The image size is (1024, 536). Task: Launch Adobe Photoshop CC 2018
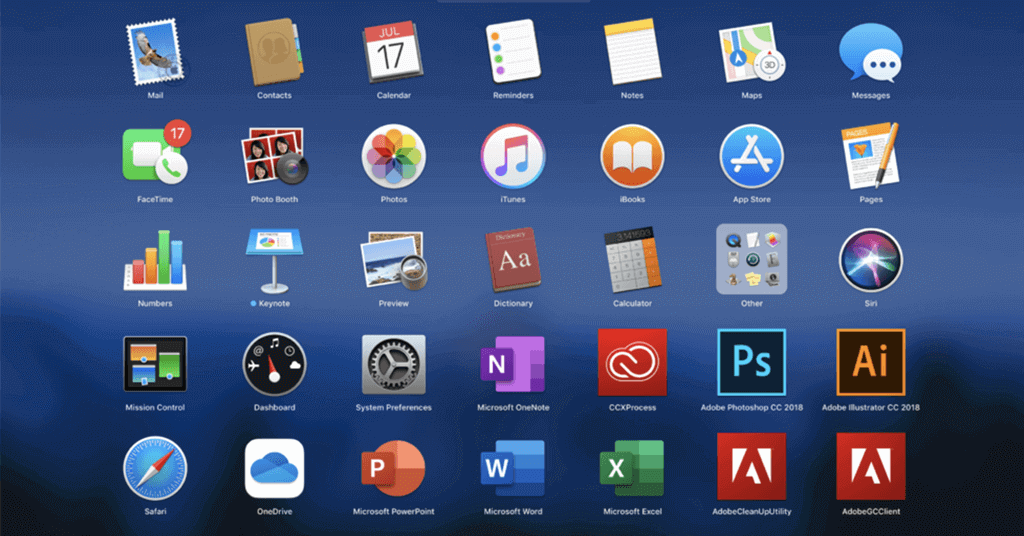click(752, 362)
